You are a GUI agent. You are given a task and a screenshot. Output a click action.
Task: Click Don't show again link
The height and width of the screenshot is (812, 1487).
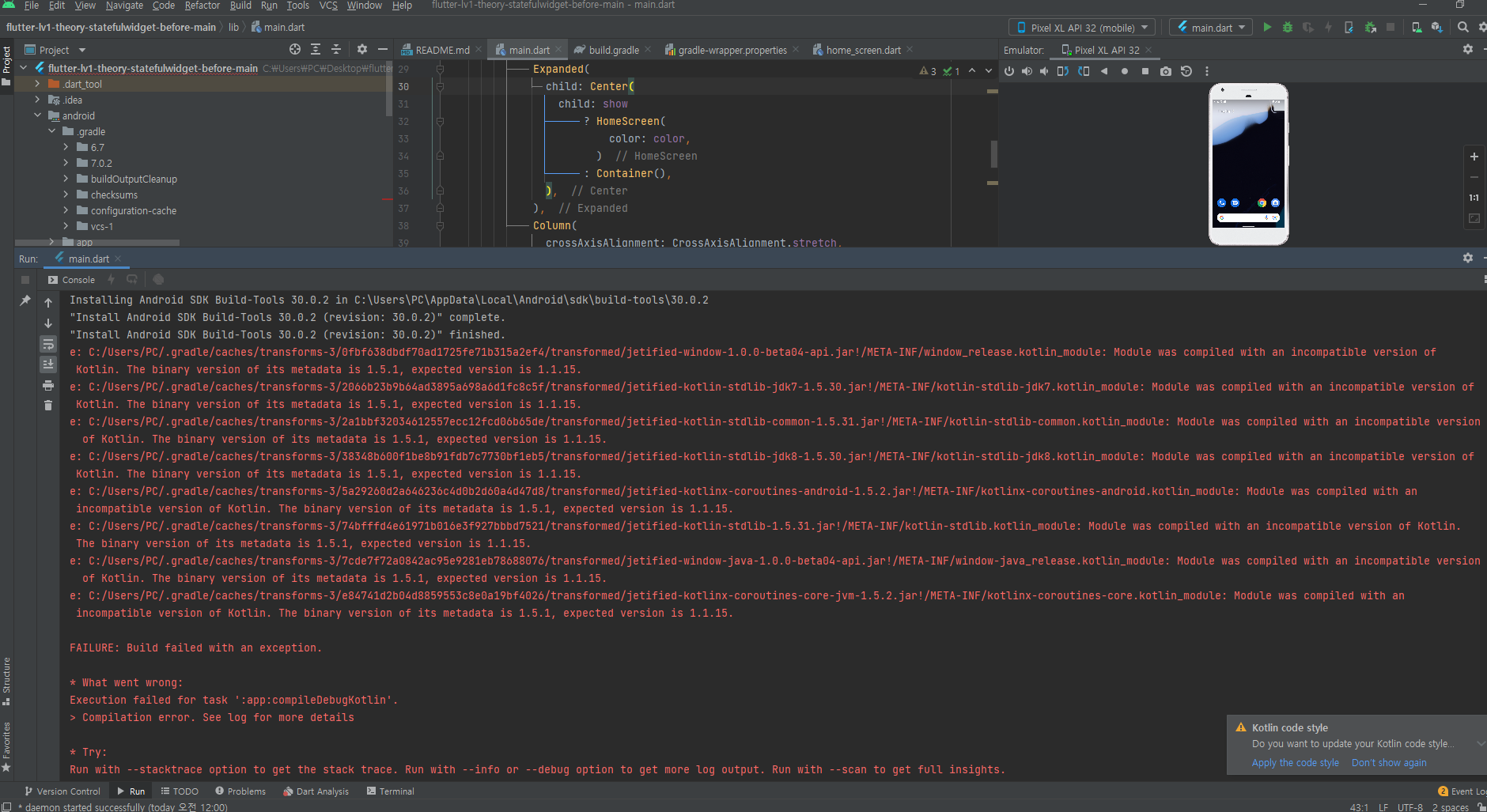1389,763
